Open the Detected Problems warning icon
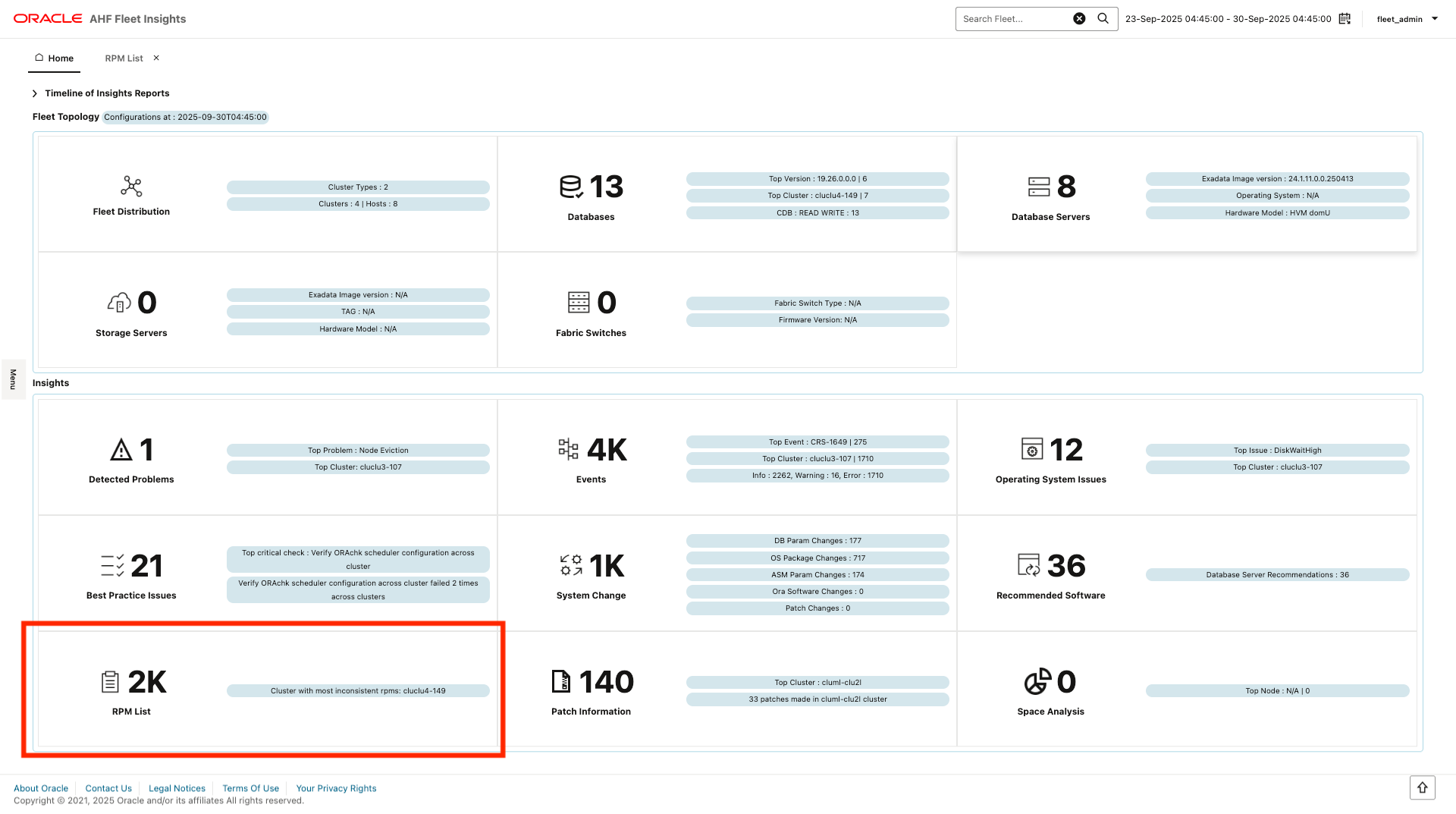Image resolution: width=1456 pixels, height=814 pixels. tap(120, 451)
